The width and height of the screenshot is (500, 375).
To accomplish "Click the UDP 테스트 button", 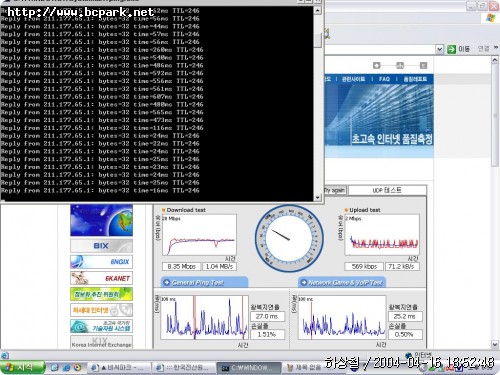I will coord(387,190).
